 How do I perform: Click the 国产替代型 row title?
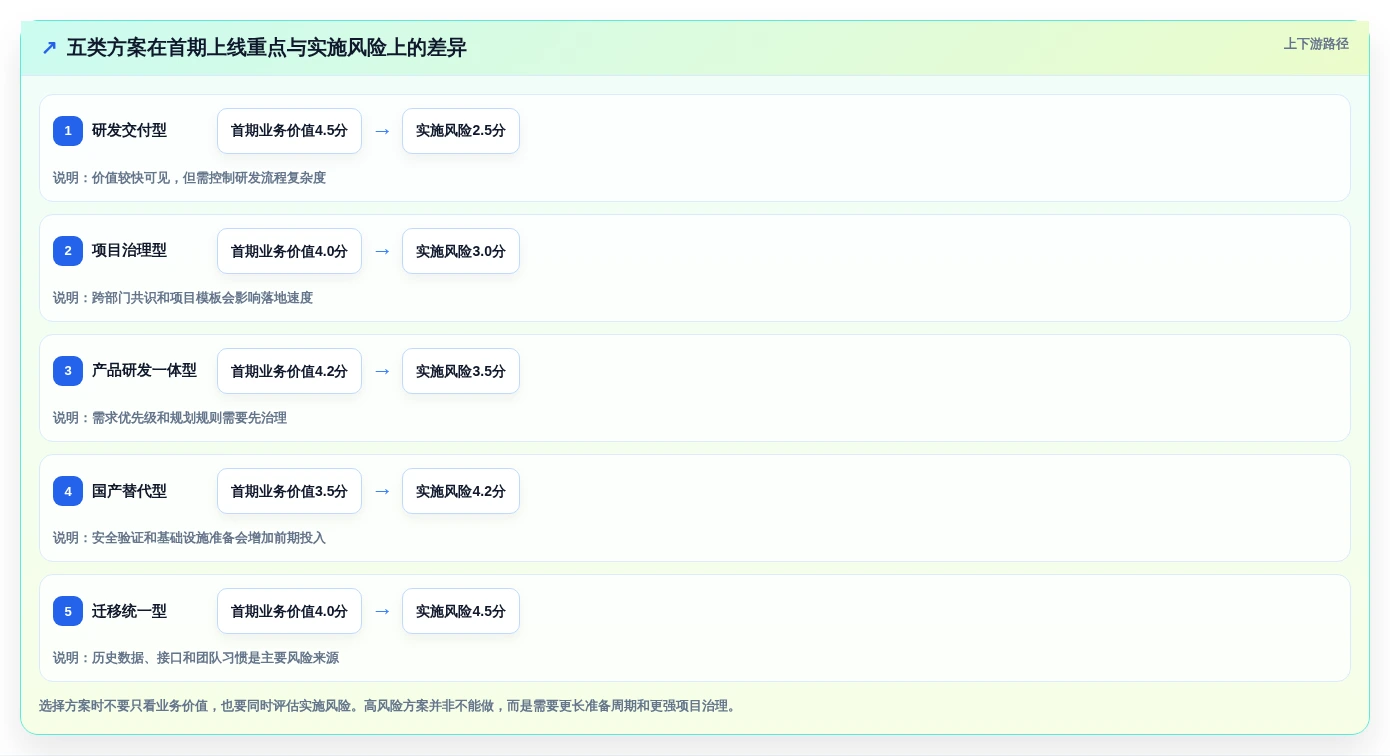(130, 491)
